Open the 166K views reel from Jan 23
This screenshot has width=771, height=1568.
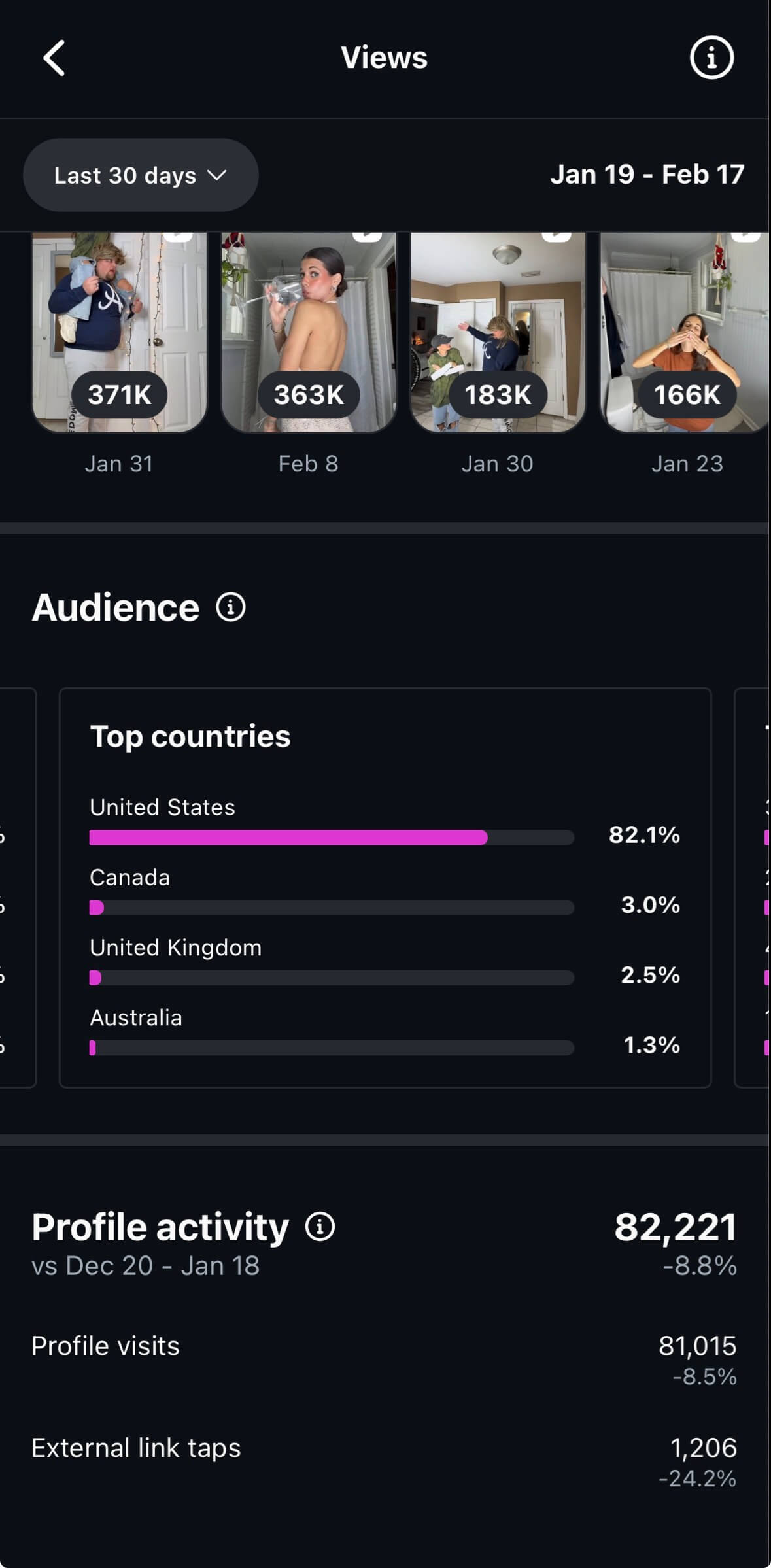(x=685, y=332)
